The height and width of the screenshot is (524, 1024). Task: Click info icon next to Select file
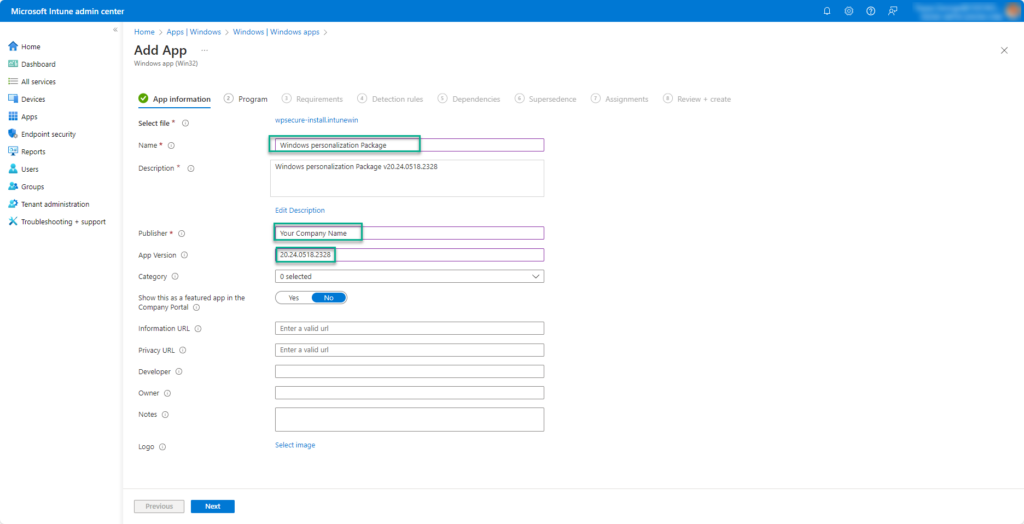pyautogui.click(x=185, y=123)
